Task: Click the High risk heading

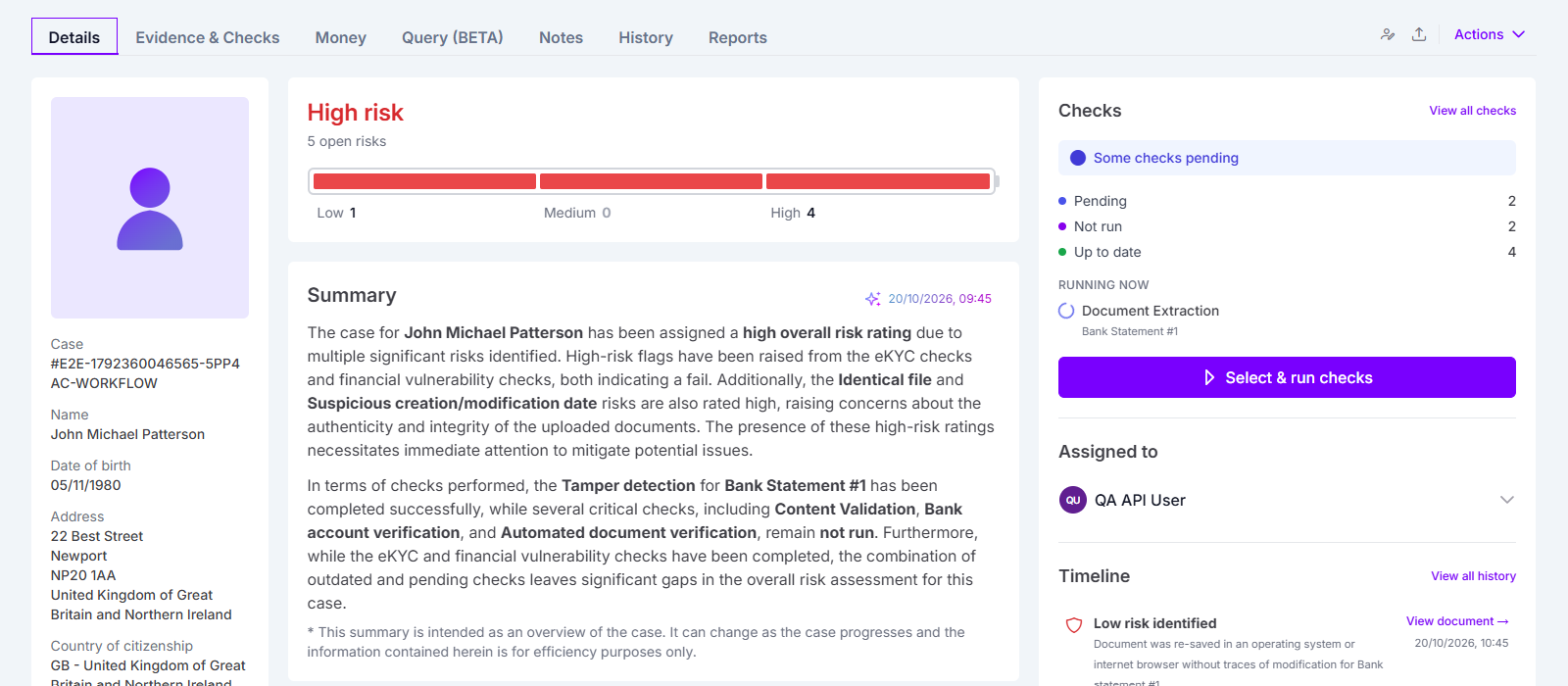Action: pyautogui.click(x=355, y=113)
